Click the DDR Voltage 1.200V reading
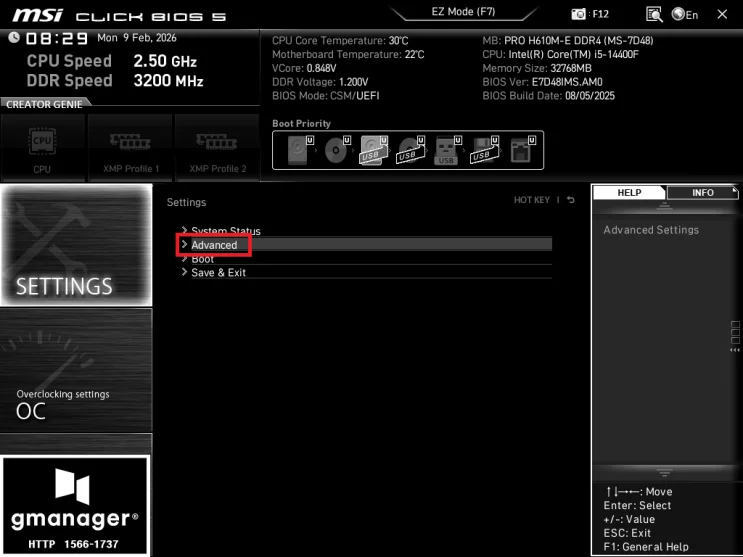The width and height of the screenshot is (743, 557). (x=320, y=82)
